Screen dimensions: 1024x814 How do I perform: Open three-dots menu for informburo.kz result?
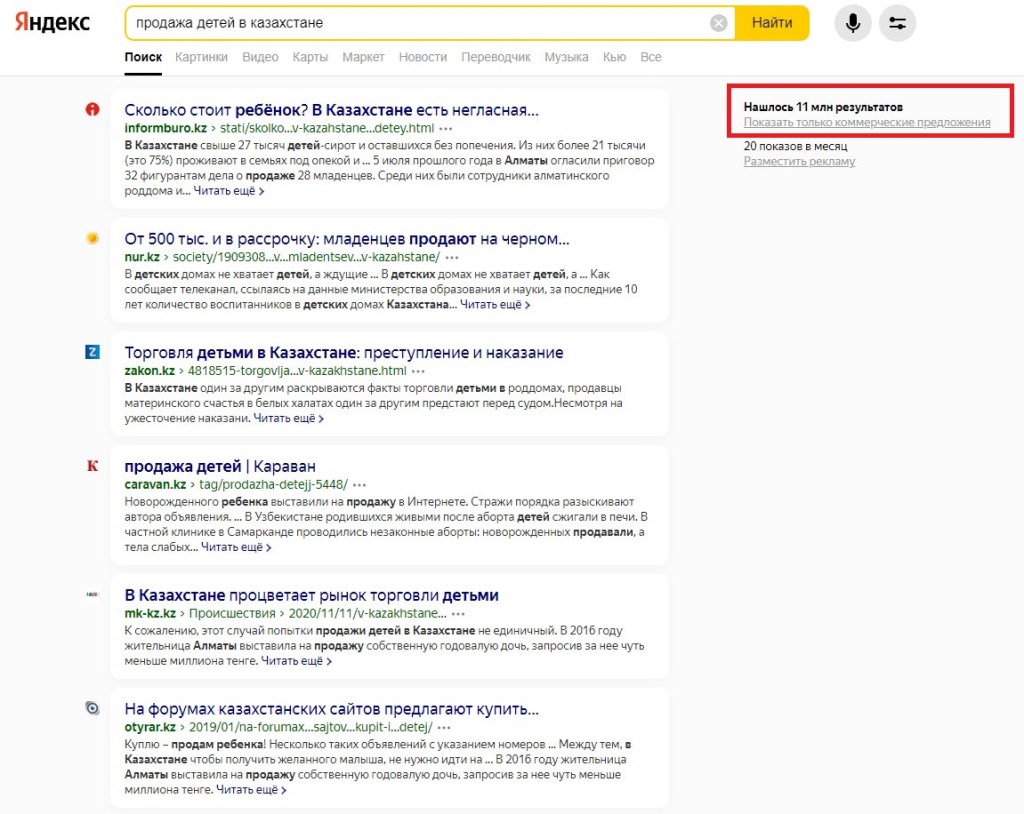click(446, 129)
